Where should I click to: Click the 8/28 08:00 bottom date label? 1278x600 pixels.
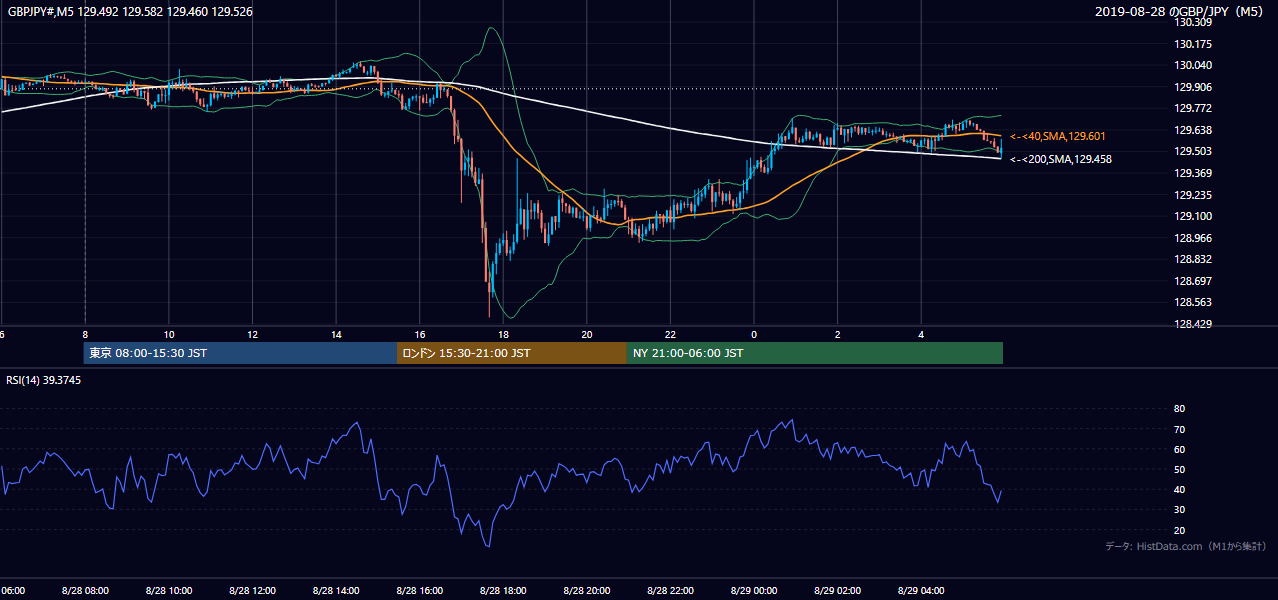point(85,590)
